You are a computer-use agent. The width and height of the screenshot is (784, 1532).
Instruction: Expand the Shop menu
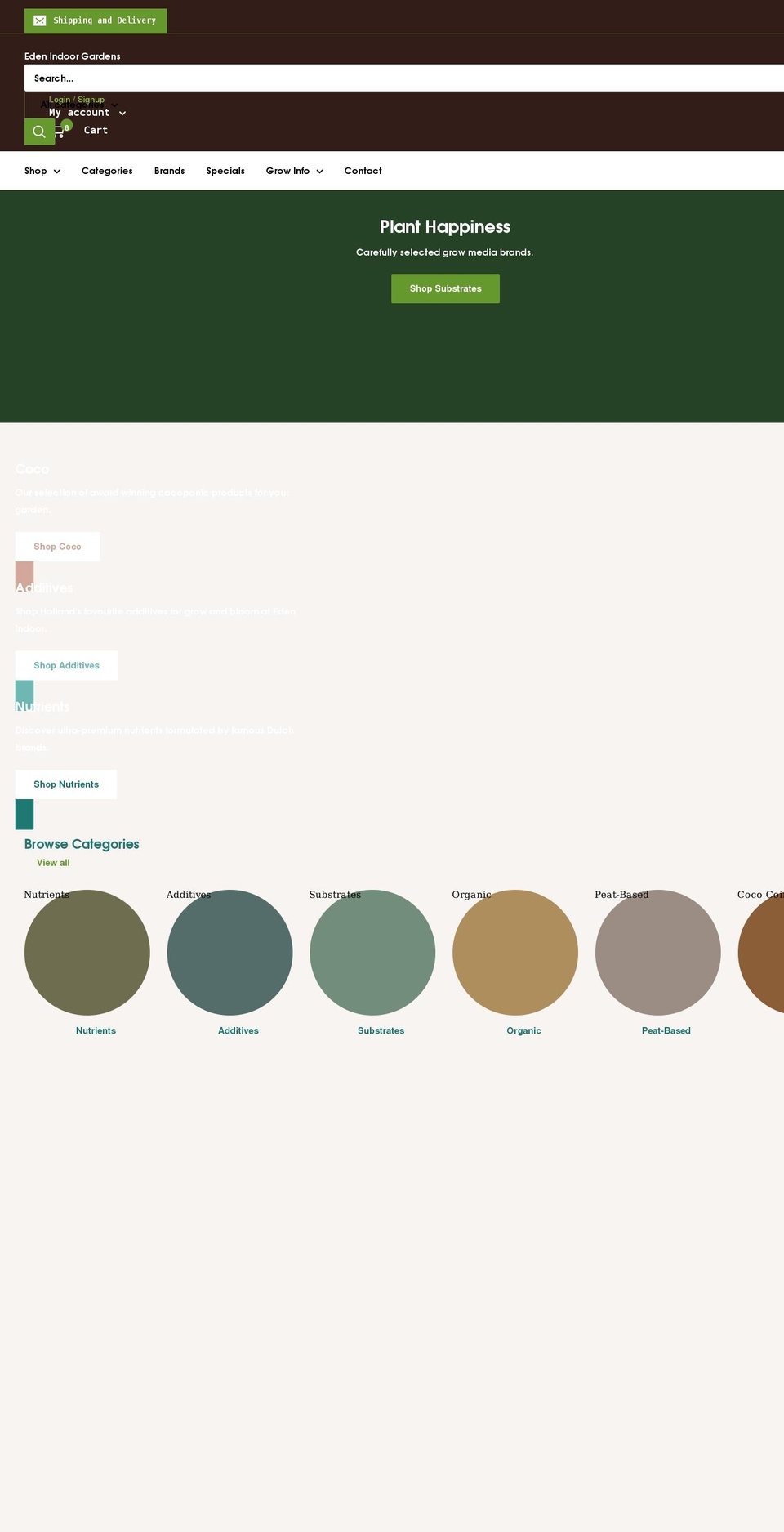point(42,171)
